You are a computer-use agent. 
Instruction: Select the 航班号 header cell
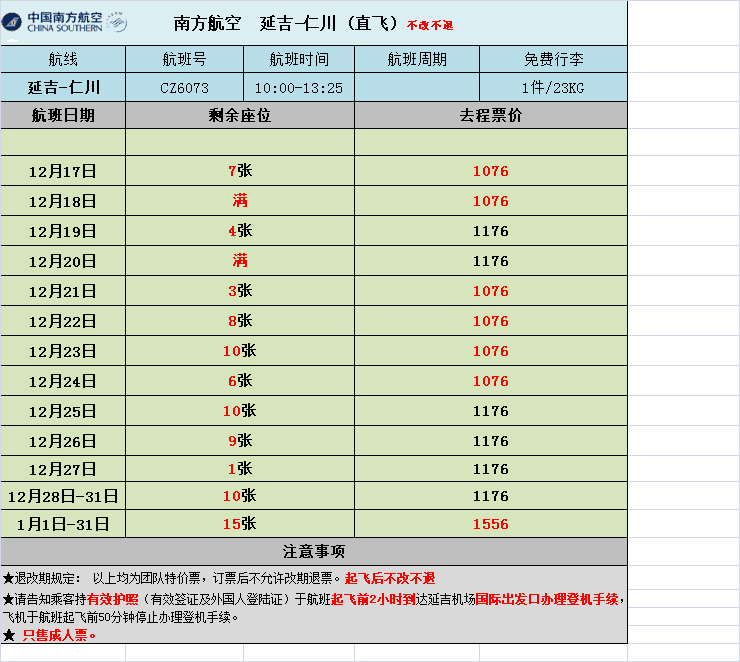(185, 59)
